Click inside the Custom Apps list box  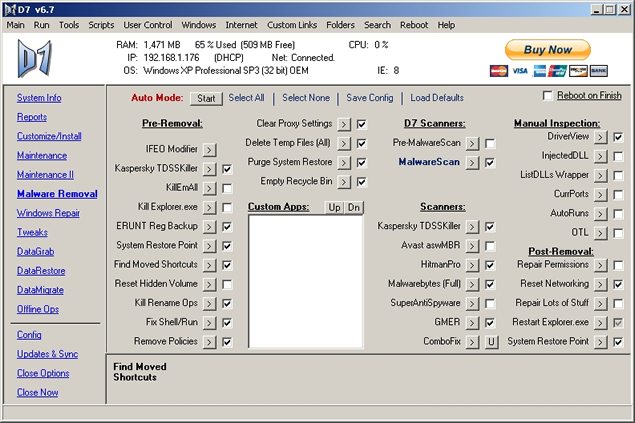point(306,281)
